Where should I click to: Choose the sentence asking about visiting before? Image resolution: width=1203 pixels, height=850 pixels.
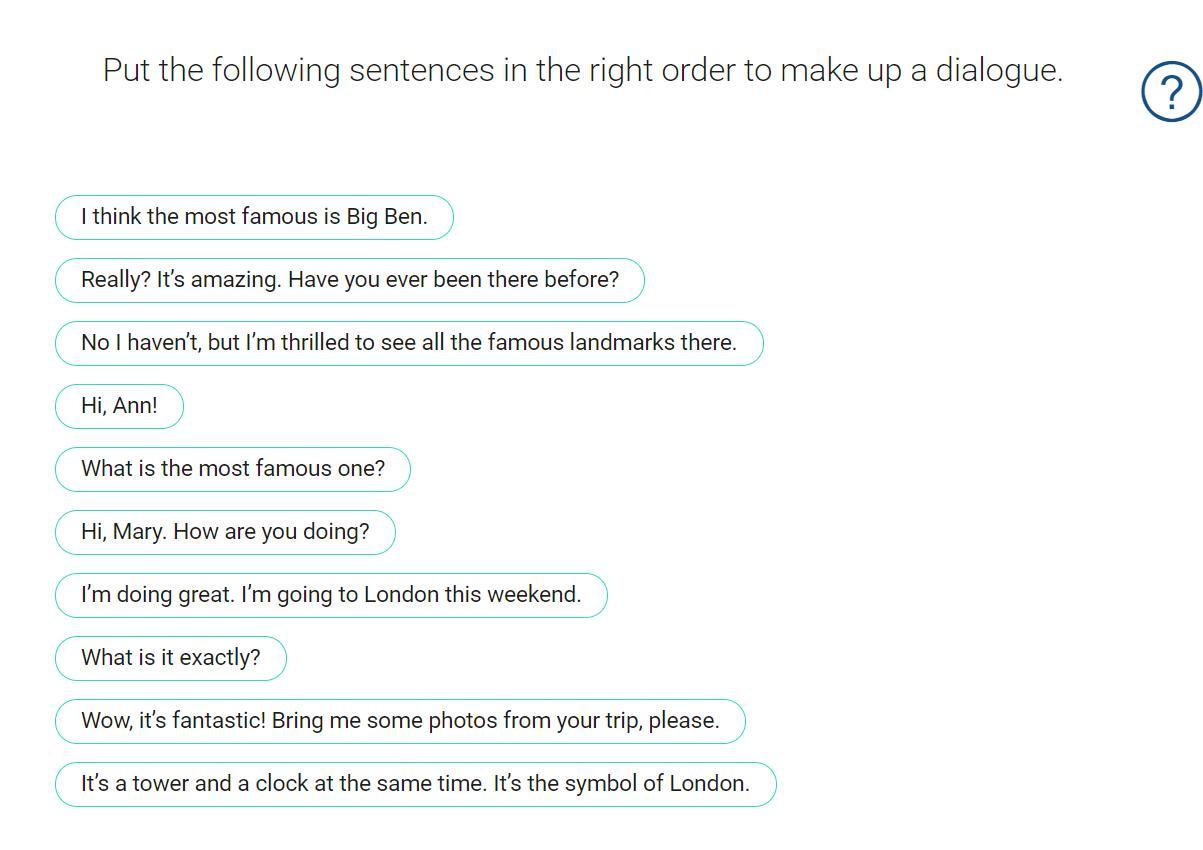point(349,280)
